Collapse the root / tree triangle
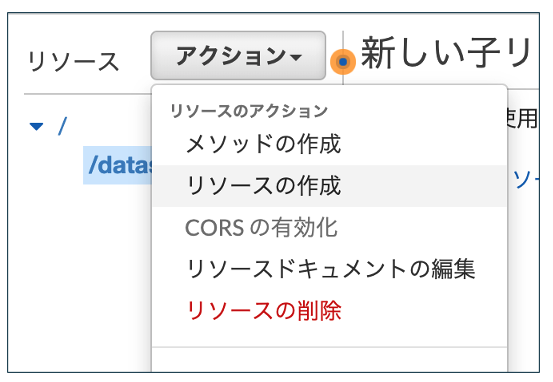 click(x=36, y=126)
